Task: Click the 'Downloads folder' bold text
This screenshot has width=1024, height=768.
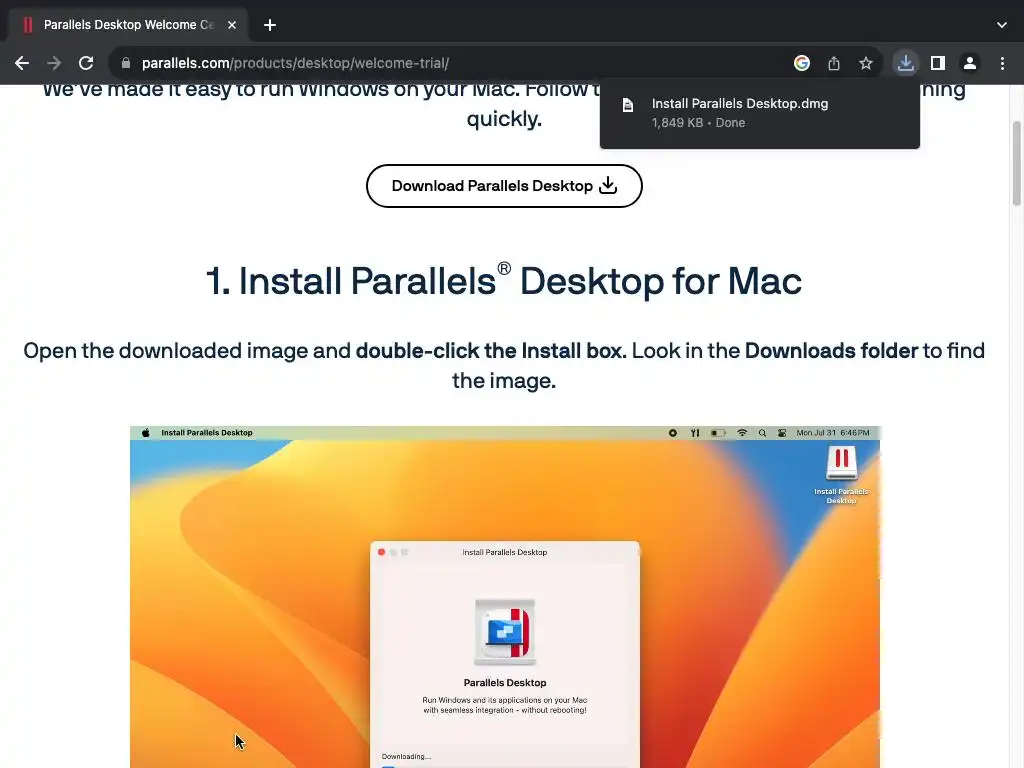Action: 831,351
